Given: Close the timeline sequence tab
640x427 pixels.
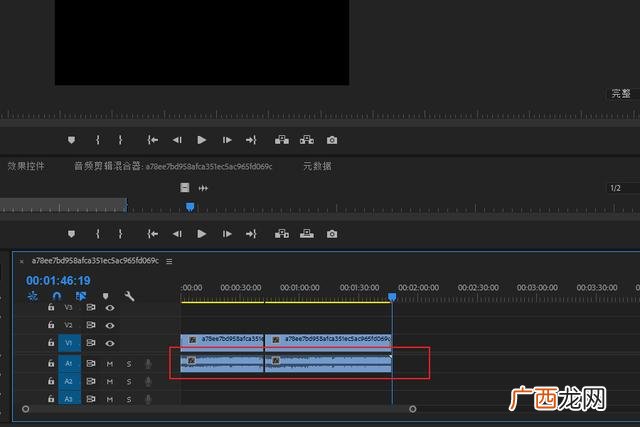Looking at the screenshot, I should (22, 262).
